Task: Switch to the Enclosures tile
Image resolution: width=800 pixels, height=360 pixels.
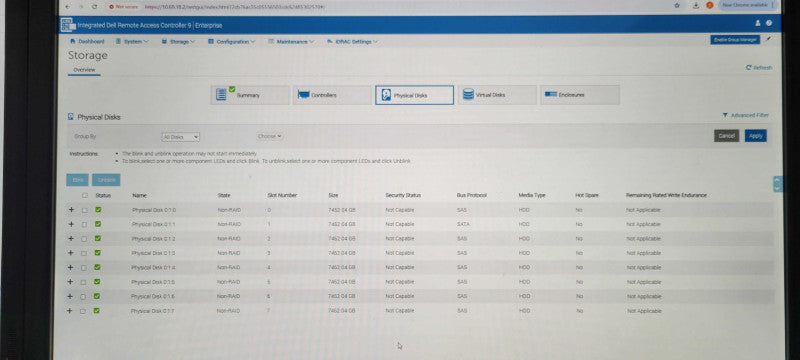Action: pos(580,95)
